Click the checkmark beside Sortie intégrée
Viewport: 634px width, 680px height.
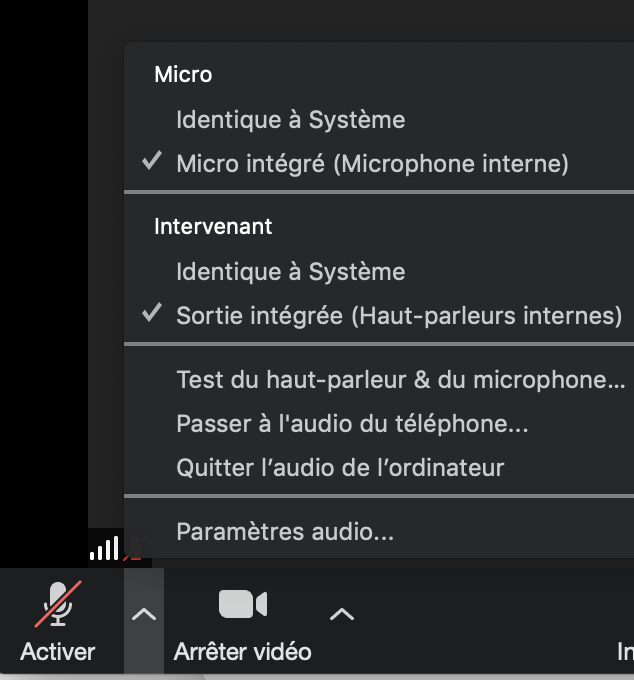click(x=152, y=315)
